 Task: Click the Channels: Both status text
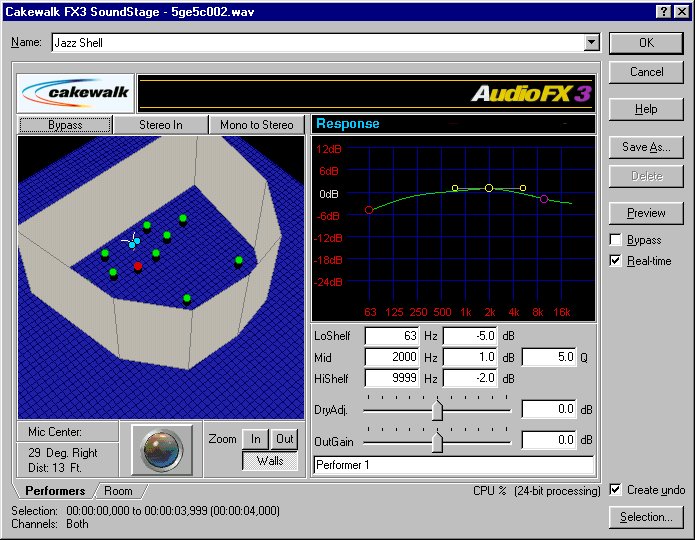coord(50,524)
